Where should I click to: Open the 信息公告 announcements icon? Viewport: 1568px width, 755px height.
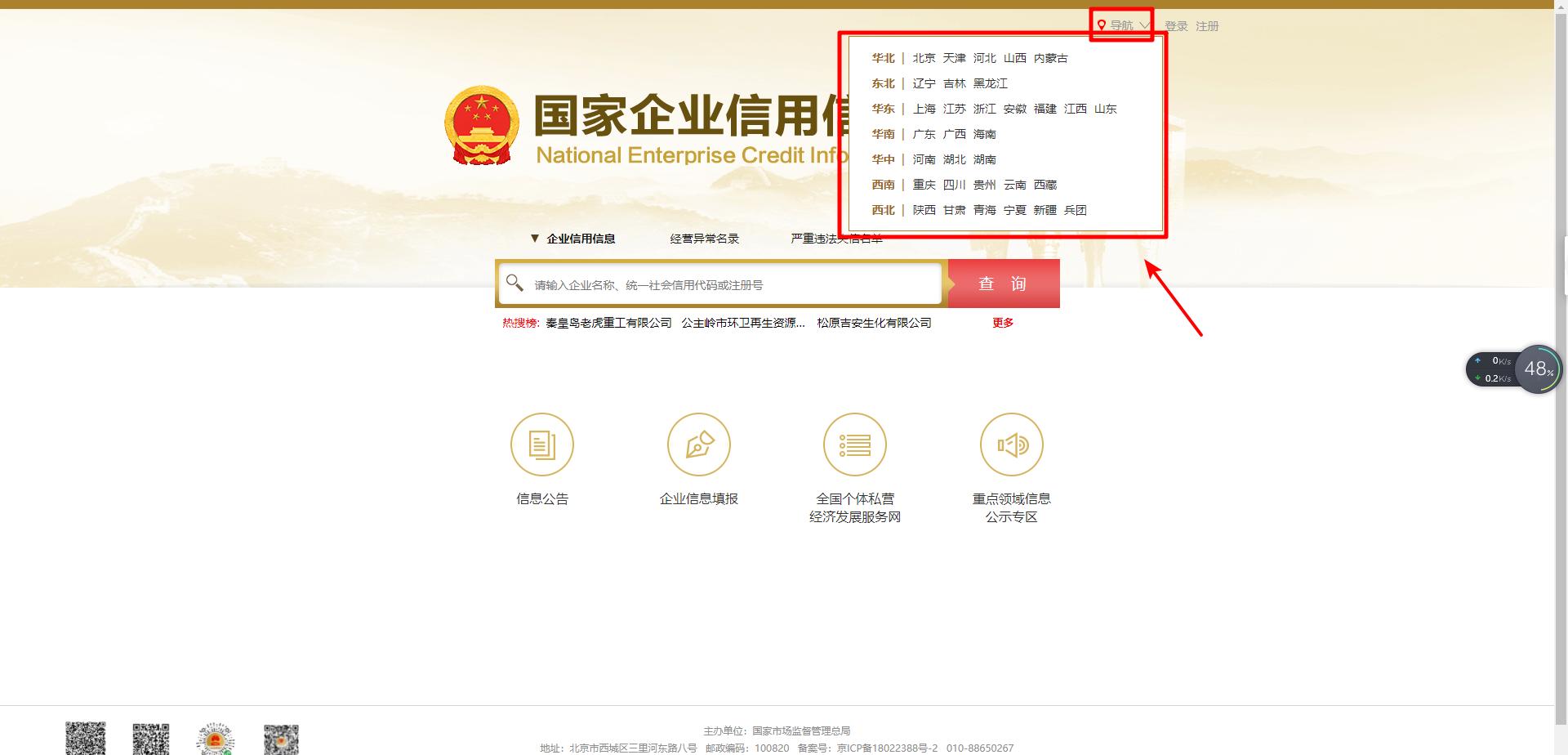[542, 445]
